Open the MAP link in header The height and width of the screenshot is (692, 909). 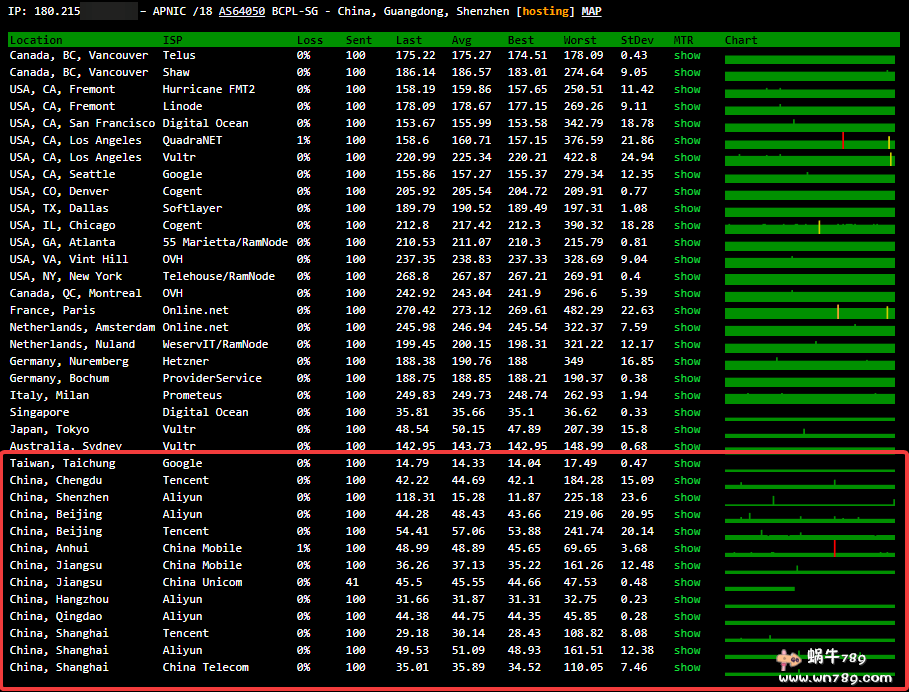(592, 12)
